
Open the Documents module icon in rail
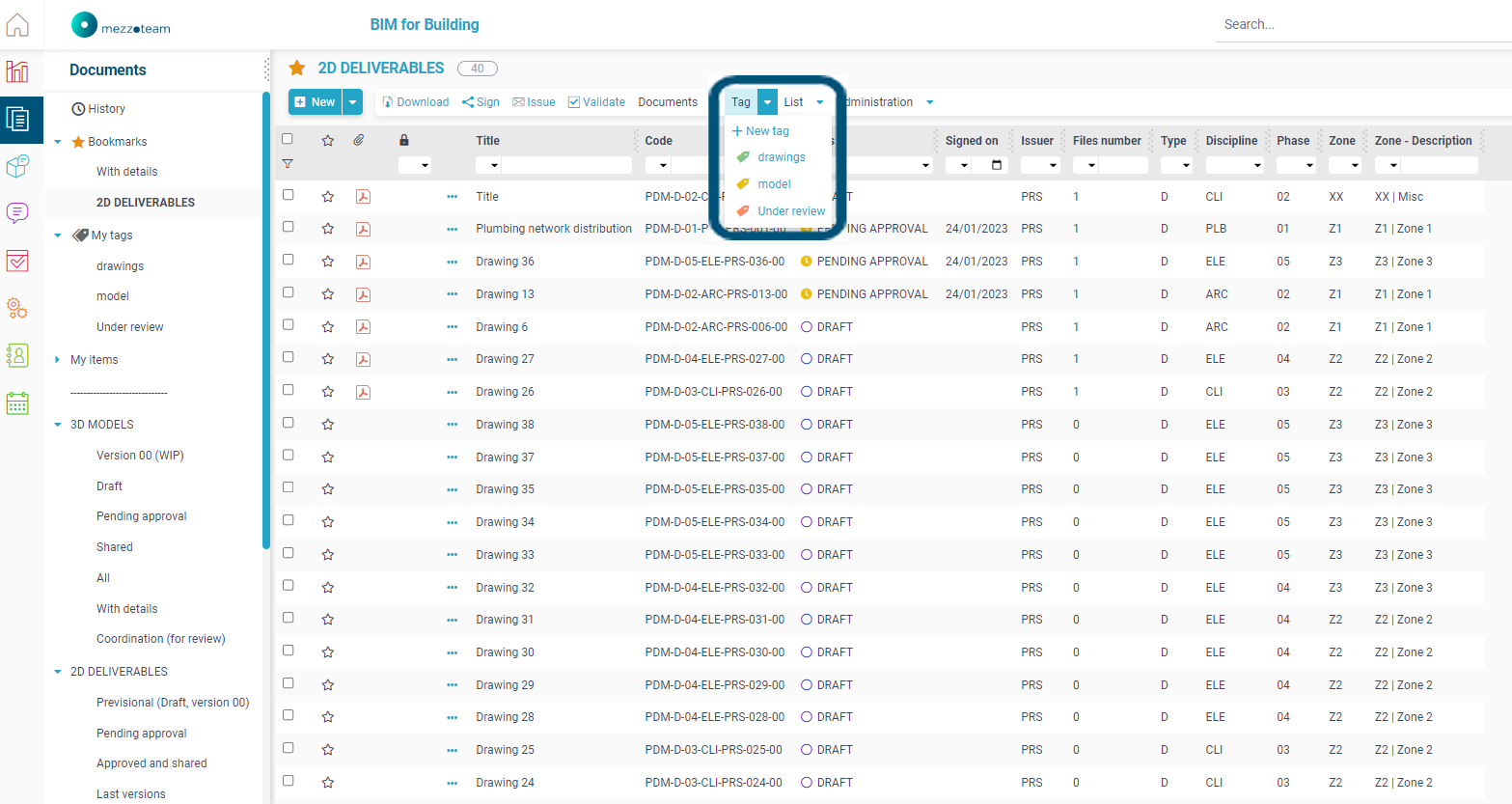click(17, 119)
